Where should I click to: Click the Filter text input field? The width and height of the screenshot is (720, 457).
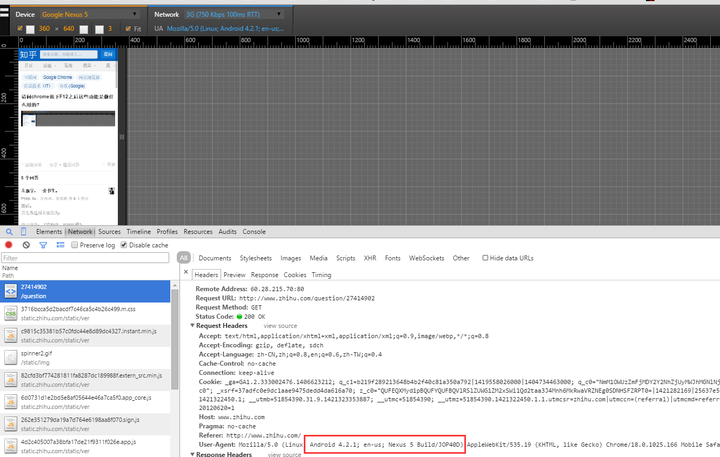point(85,258)
